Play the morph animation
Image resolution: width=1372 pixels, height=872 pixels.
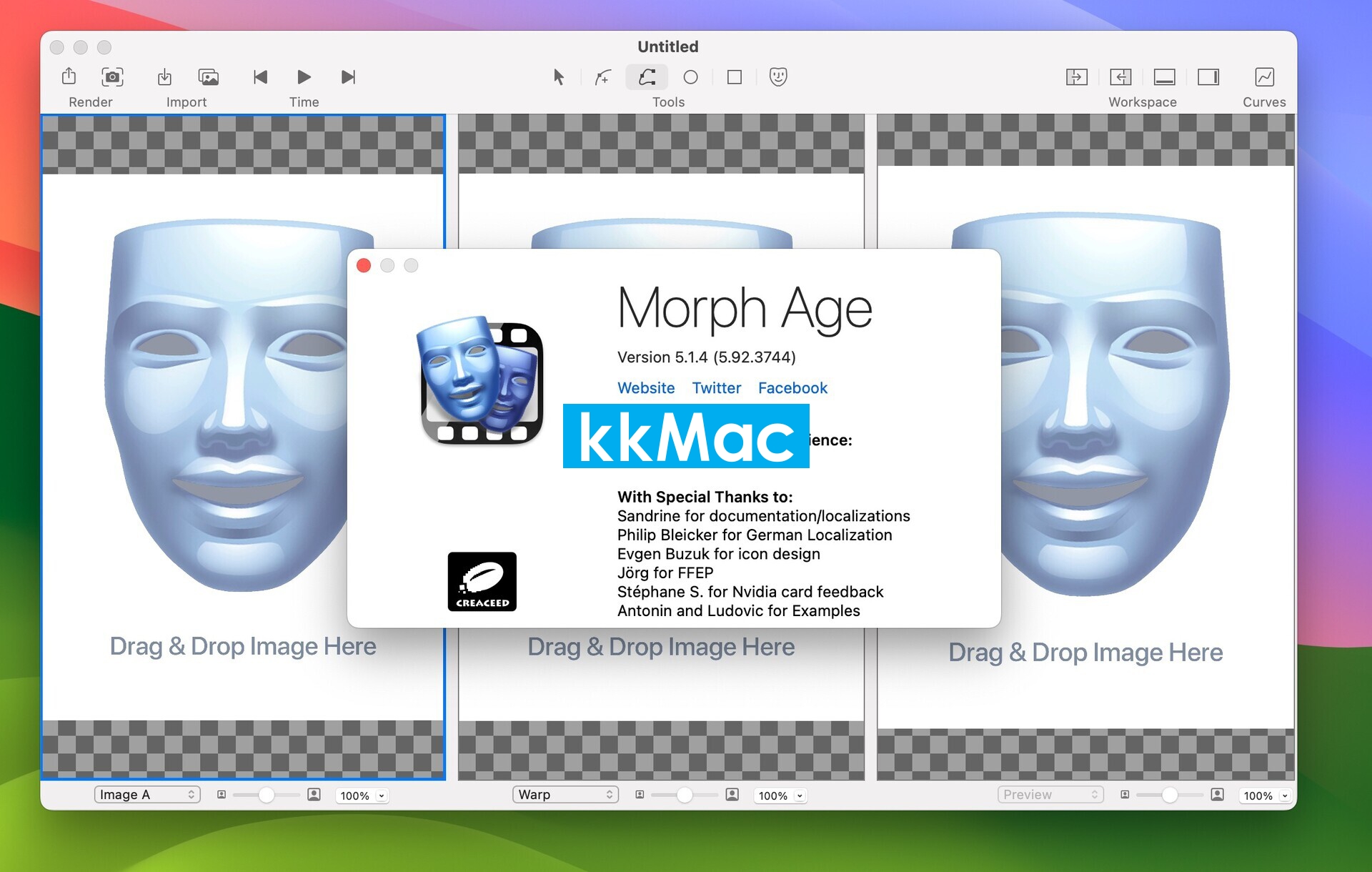pos(304,76)
